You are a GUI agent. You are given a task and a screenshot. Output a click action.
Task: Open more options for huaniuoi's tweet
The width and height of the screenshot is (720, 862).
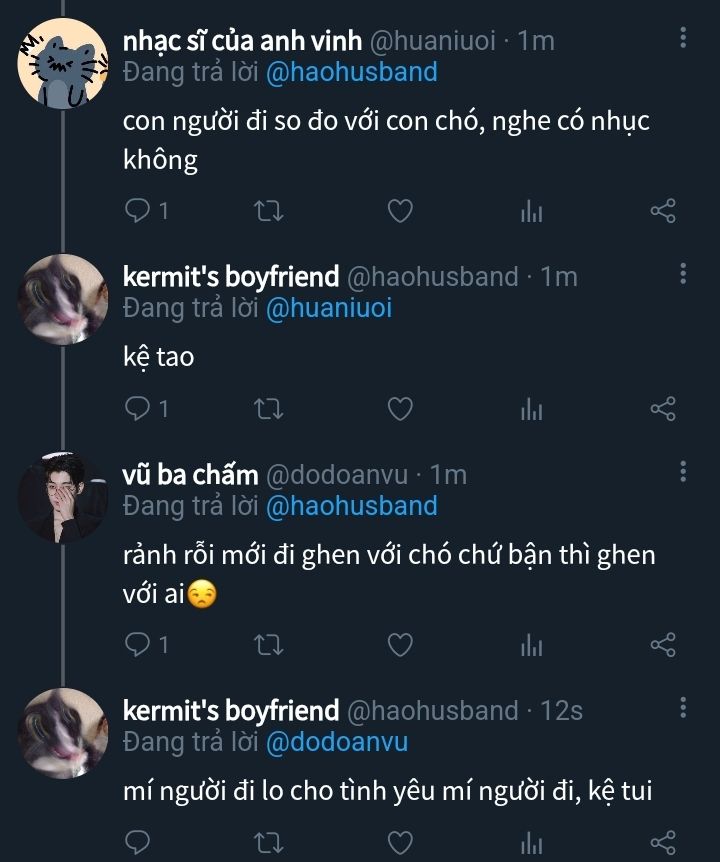click(x=683, y=39)
